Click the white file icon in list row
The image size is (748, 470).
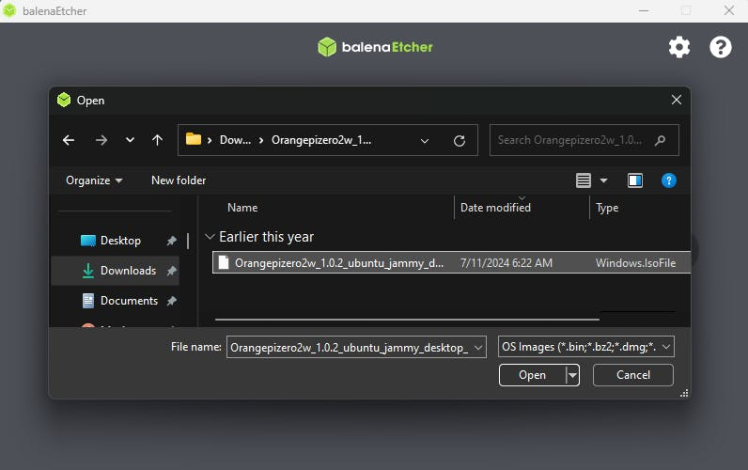pyautogui.click(x=223, y=262)
